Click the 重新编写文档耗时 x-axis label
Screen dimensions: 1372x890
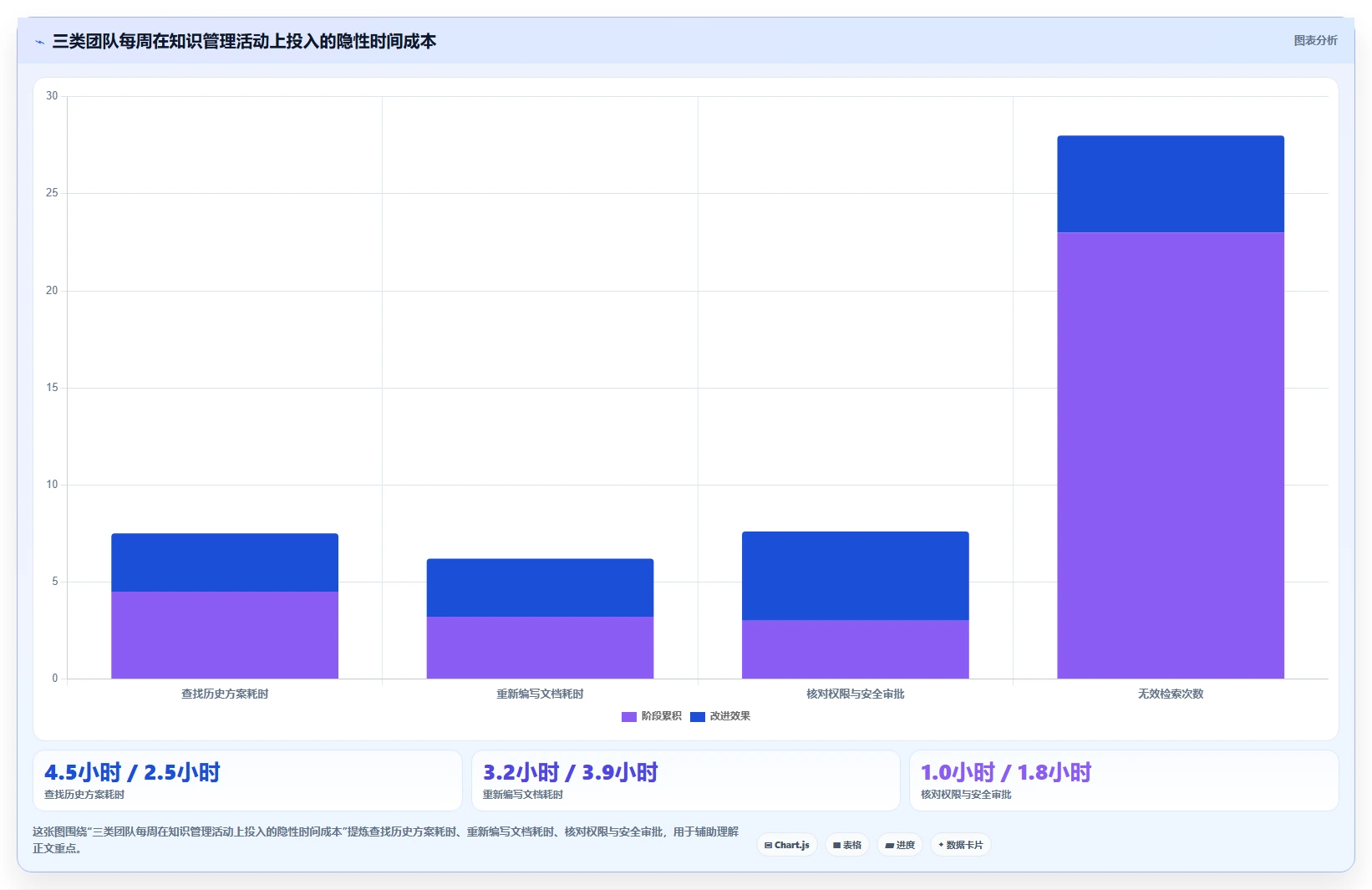click(x=540, y=694)
